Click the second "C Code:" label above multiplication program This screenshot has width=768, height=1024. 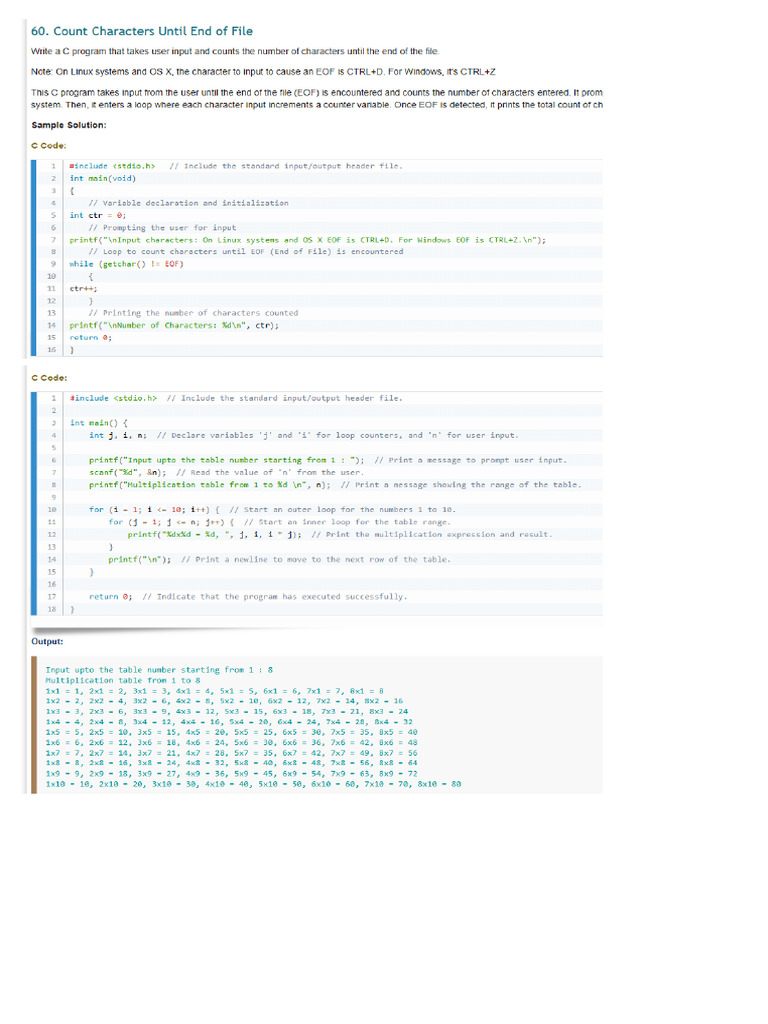[x=49, y=378]
